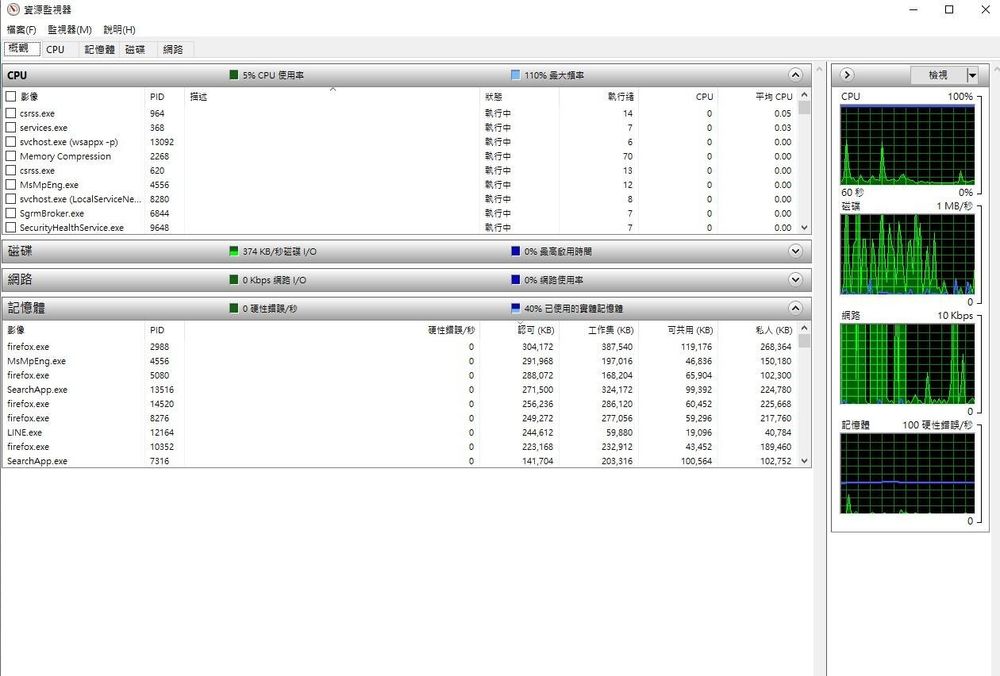Expand the 磁碟 (Disk) section
Screen dimensions: 1000x676
point(795,251)
